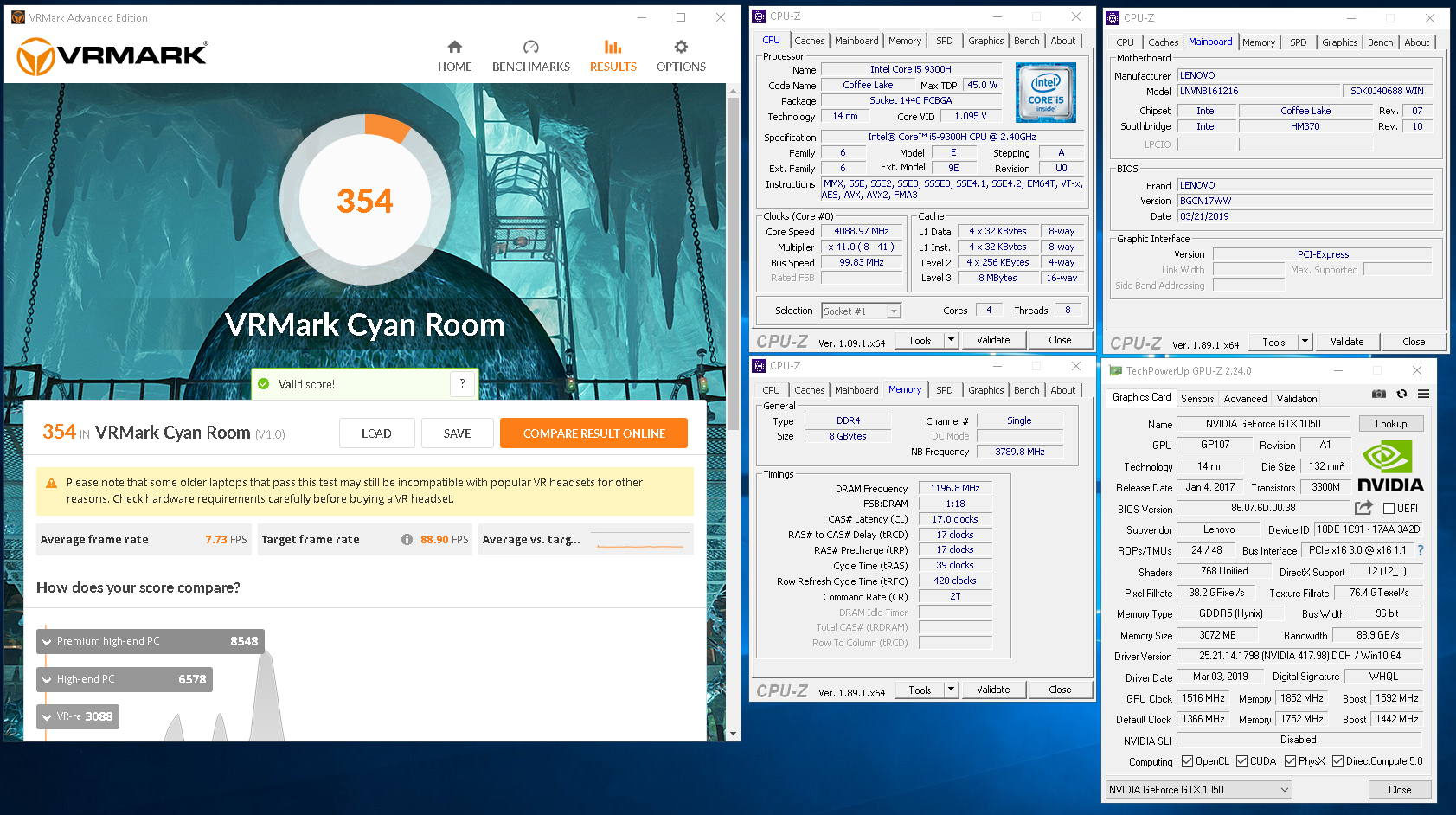Toggle the UEFI checkbox in GPU-Z
Screen dimensions: 1456x815
(x=1389, y=509)
